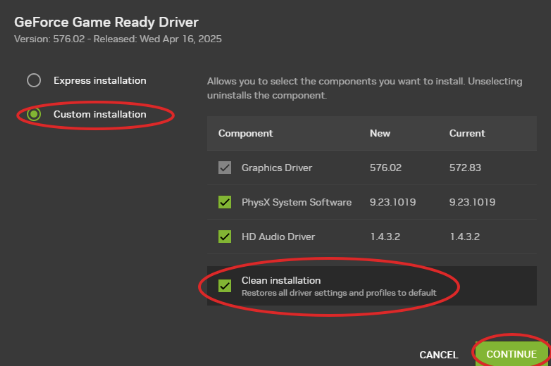The image size is (551, 366).
Task: Toggle the Clean installation checkbox
Action: point(225,286)
